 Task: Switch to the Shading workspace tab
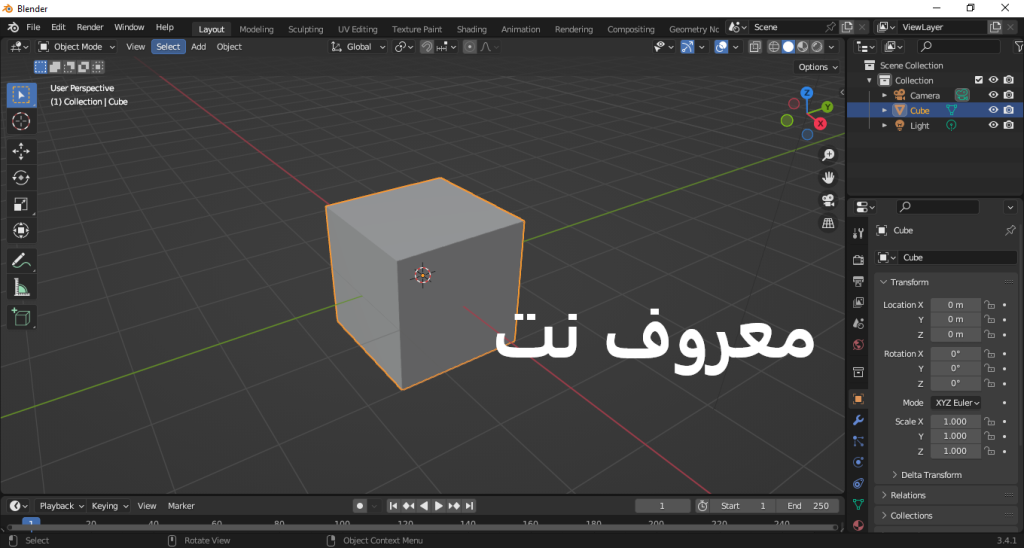[472, 29]
